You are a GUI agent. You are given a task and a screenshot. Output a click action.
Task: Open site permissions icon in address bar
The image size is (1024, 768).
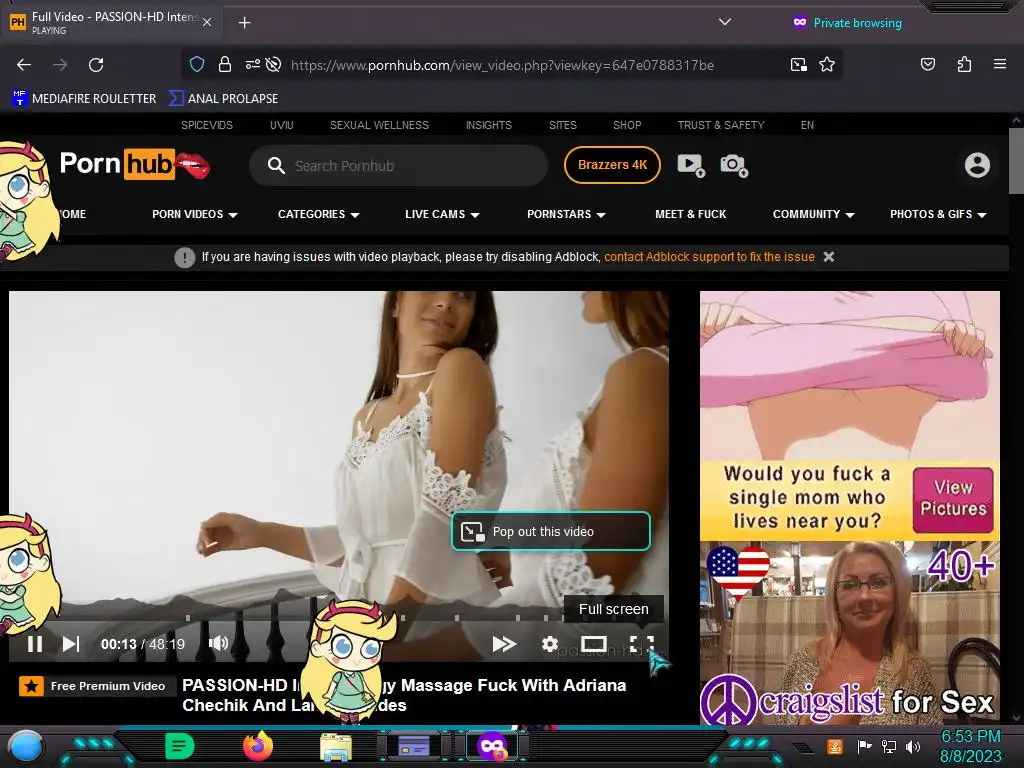click(x=252, y=65)
